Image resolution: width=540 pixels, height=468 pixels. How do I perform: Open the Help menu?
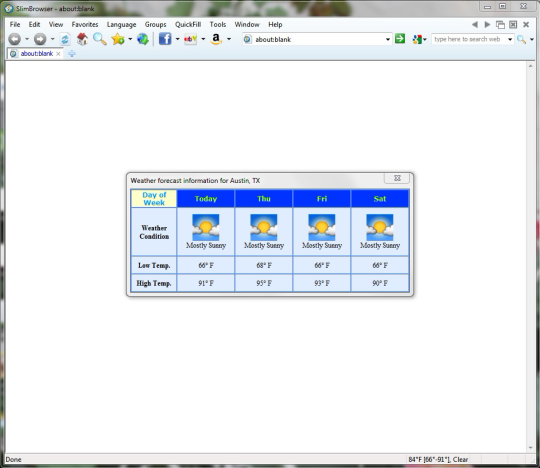pos(275,24)
